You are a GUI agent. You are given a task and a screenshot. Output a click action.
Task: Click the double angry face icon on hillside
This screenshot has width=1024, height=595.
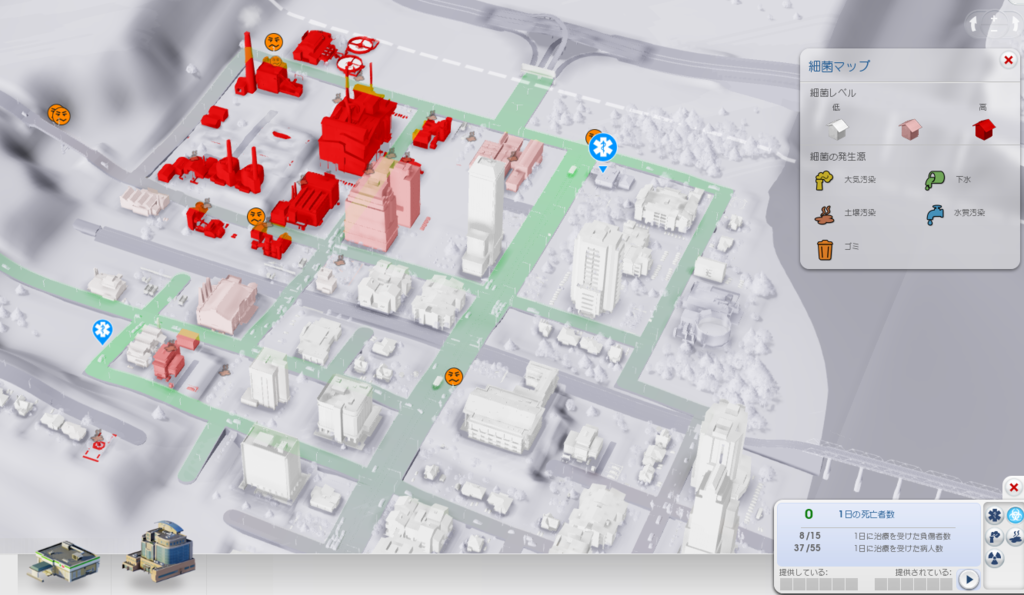59,115
